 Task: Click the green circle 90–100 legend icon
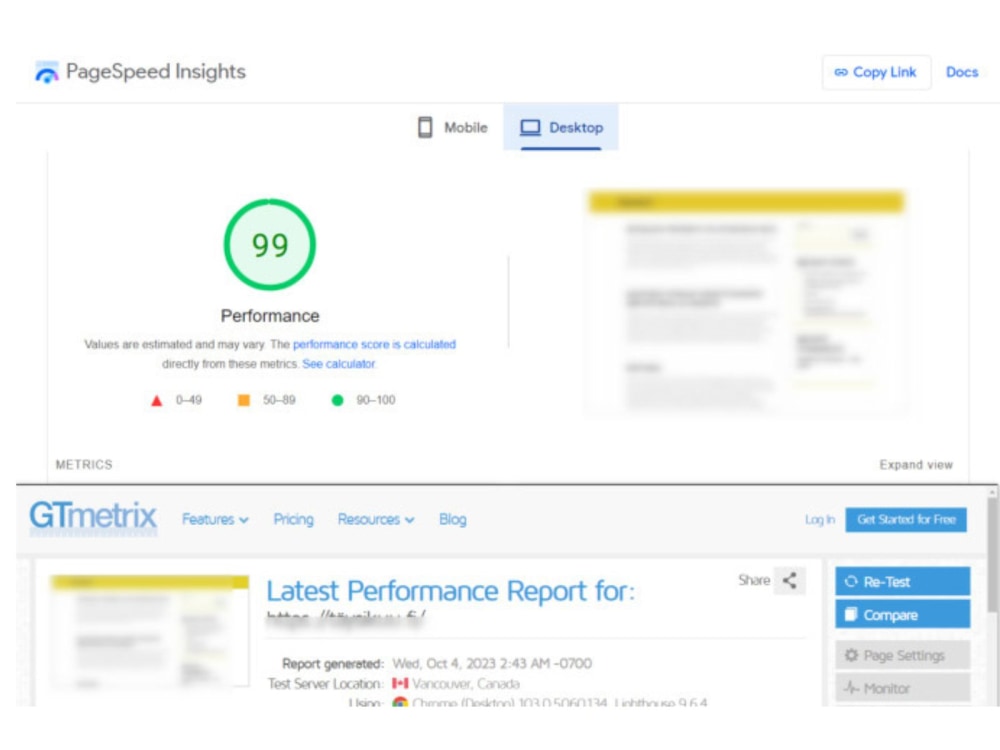pos(337,400)
